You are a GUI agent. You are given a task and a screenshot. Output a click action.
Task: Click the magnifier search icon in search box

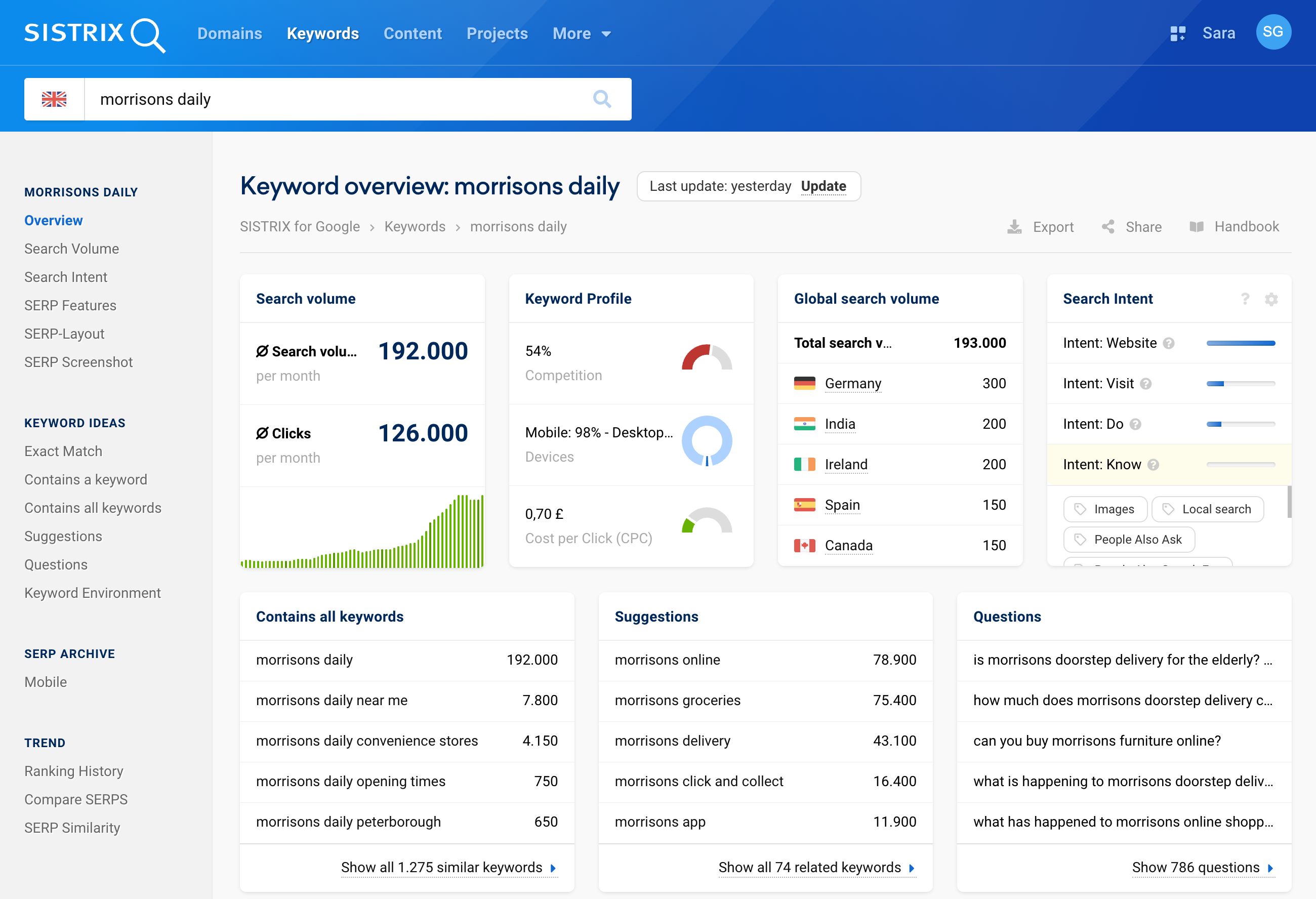tap(602, 99)
